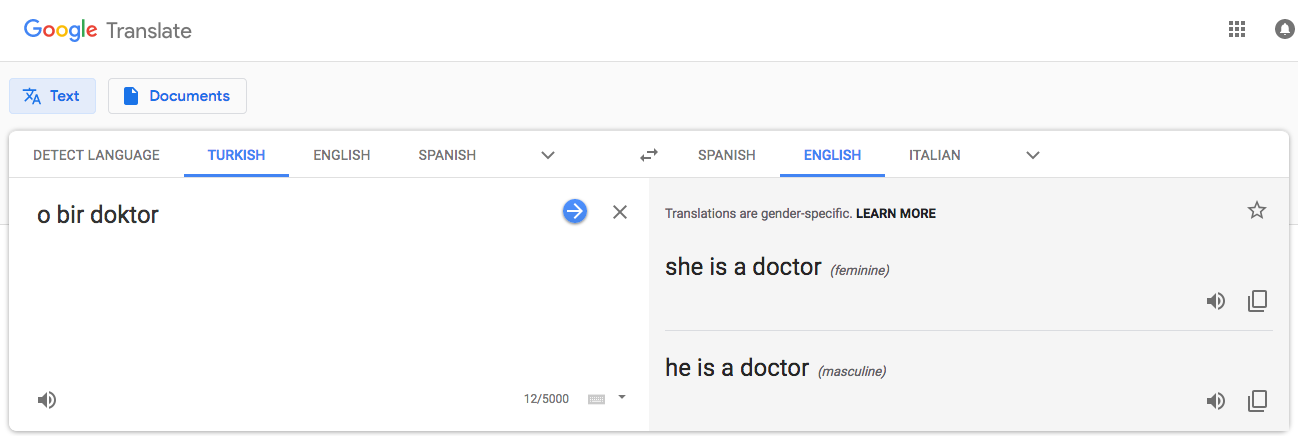Open the virtual keyboard icon

tap(596, 399)
